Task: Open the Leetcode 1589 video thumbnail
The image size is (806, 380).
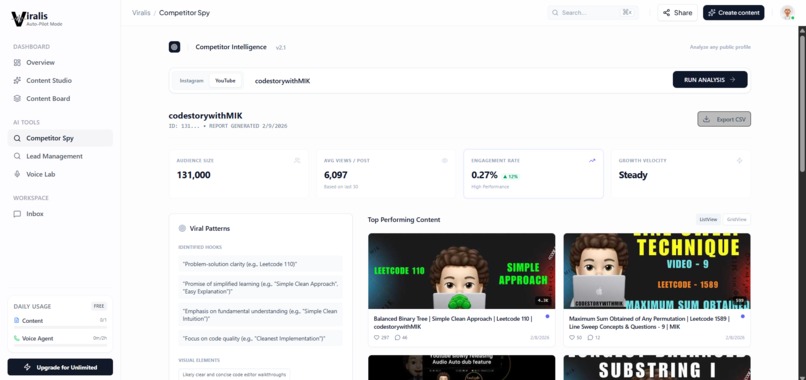Action: (657, 271)
